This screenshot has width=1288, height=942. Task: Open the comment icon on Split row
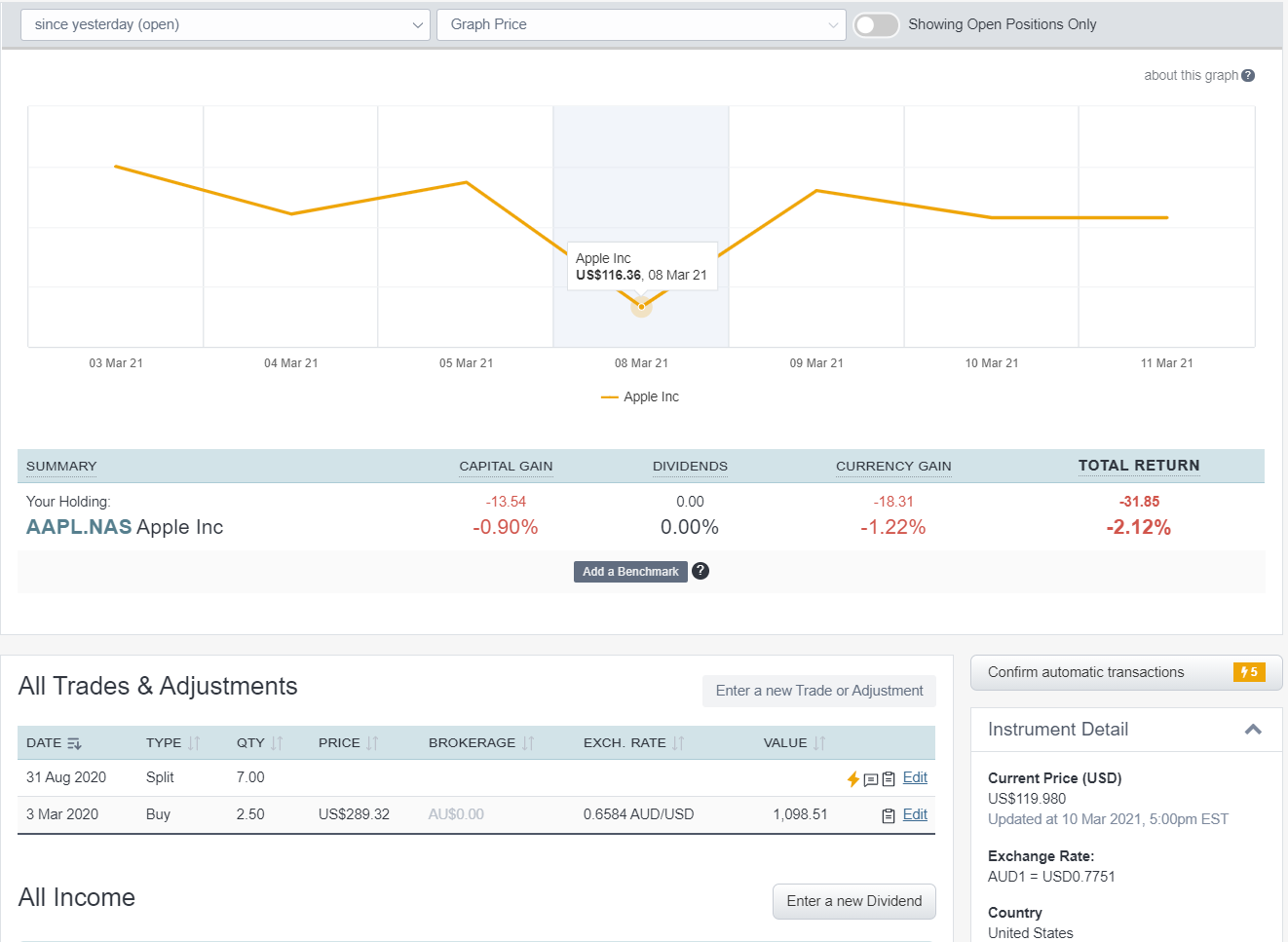coord(871,779)
